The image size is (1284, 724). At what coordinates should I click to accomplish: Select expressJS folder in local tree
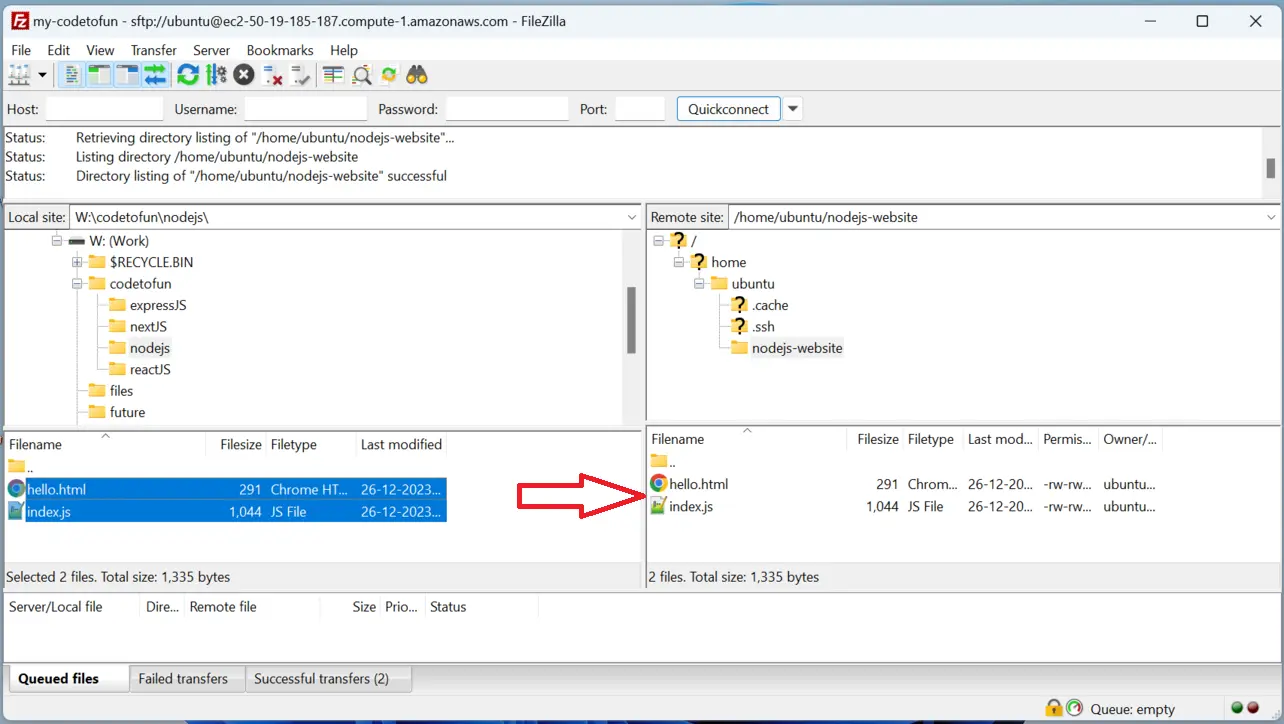coord(158,305)
